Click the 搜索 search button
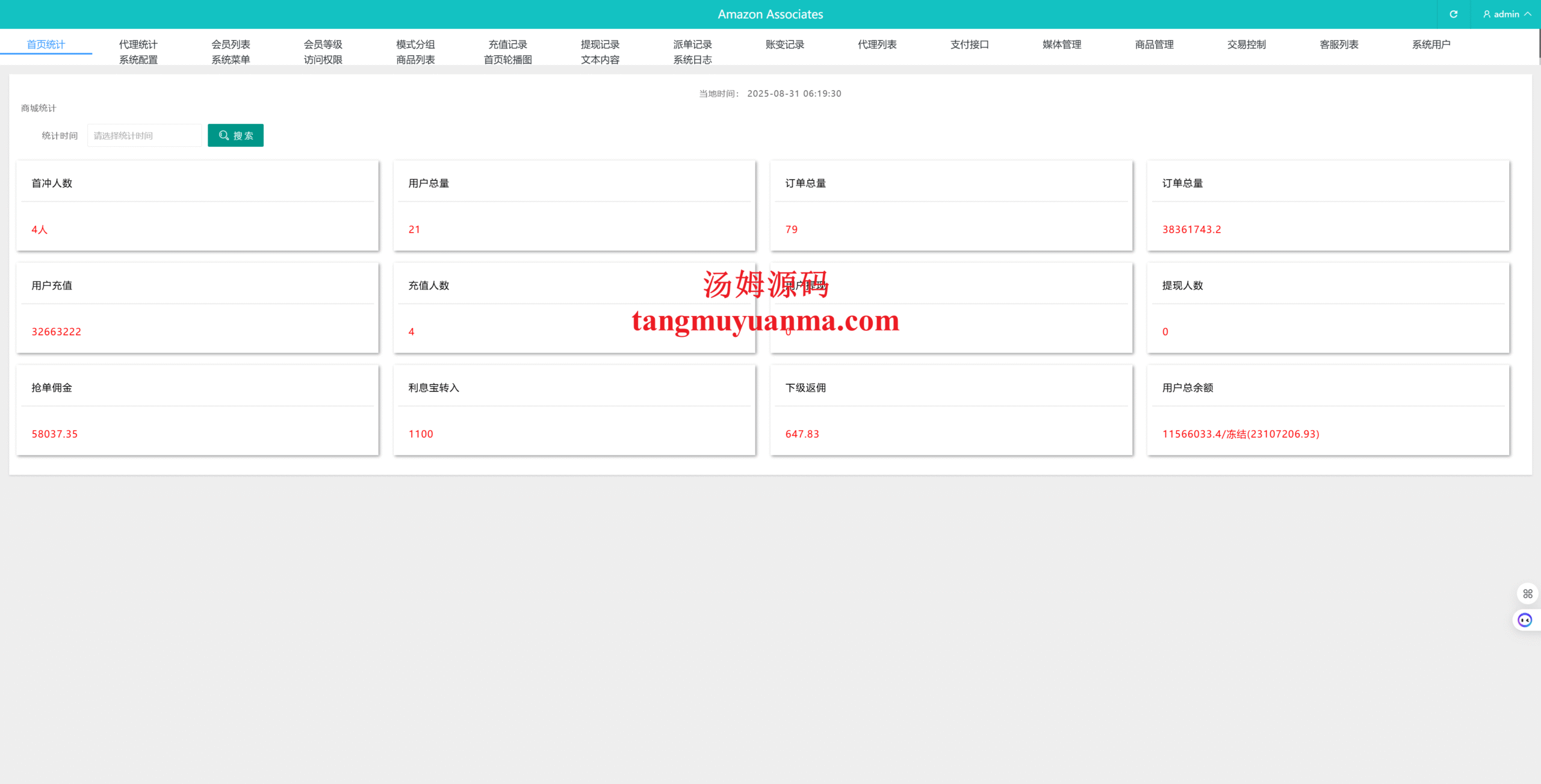1541x784 pixels. point(235,135)
